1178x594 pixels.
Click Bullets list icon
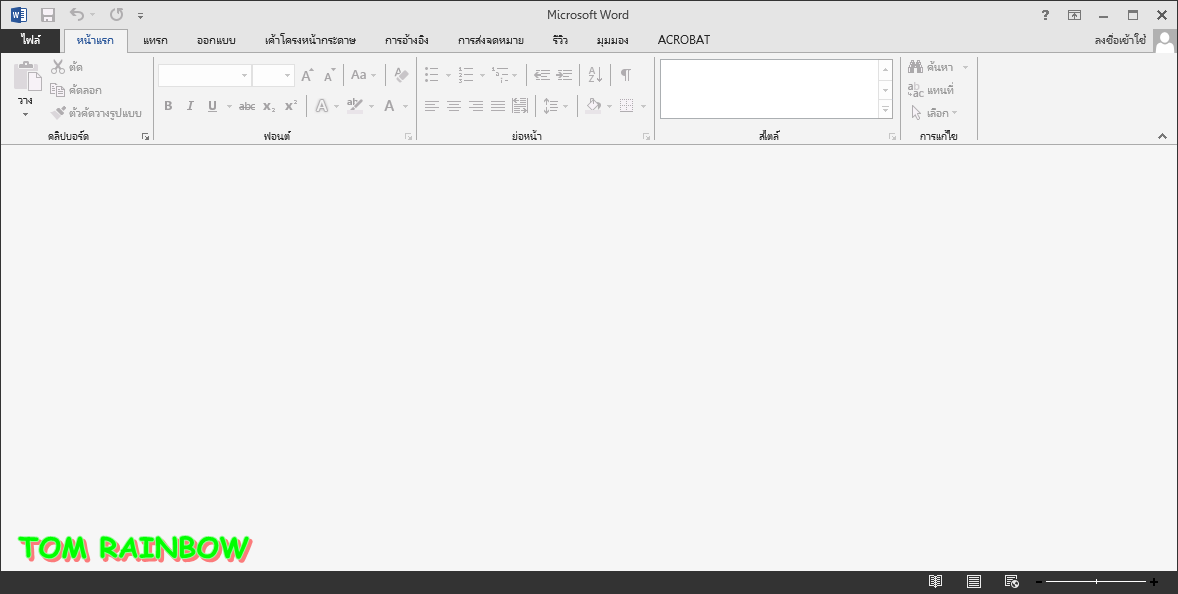click(x=432, y=74)
